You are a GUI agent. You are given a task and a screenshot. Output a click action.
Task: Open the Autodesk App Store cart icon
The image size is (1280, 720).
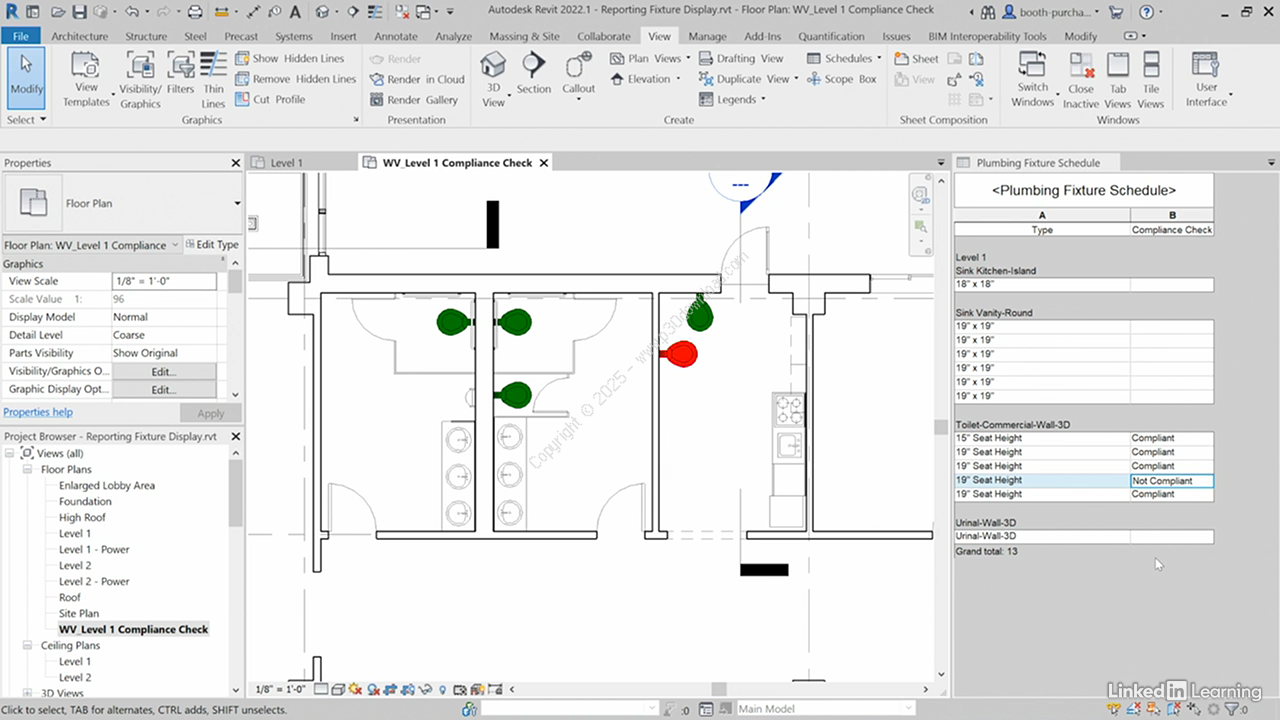click(1116, 12)
